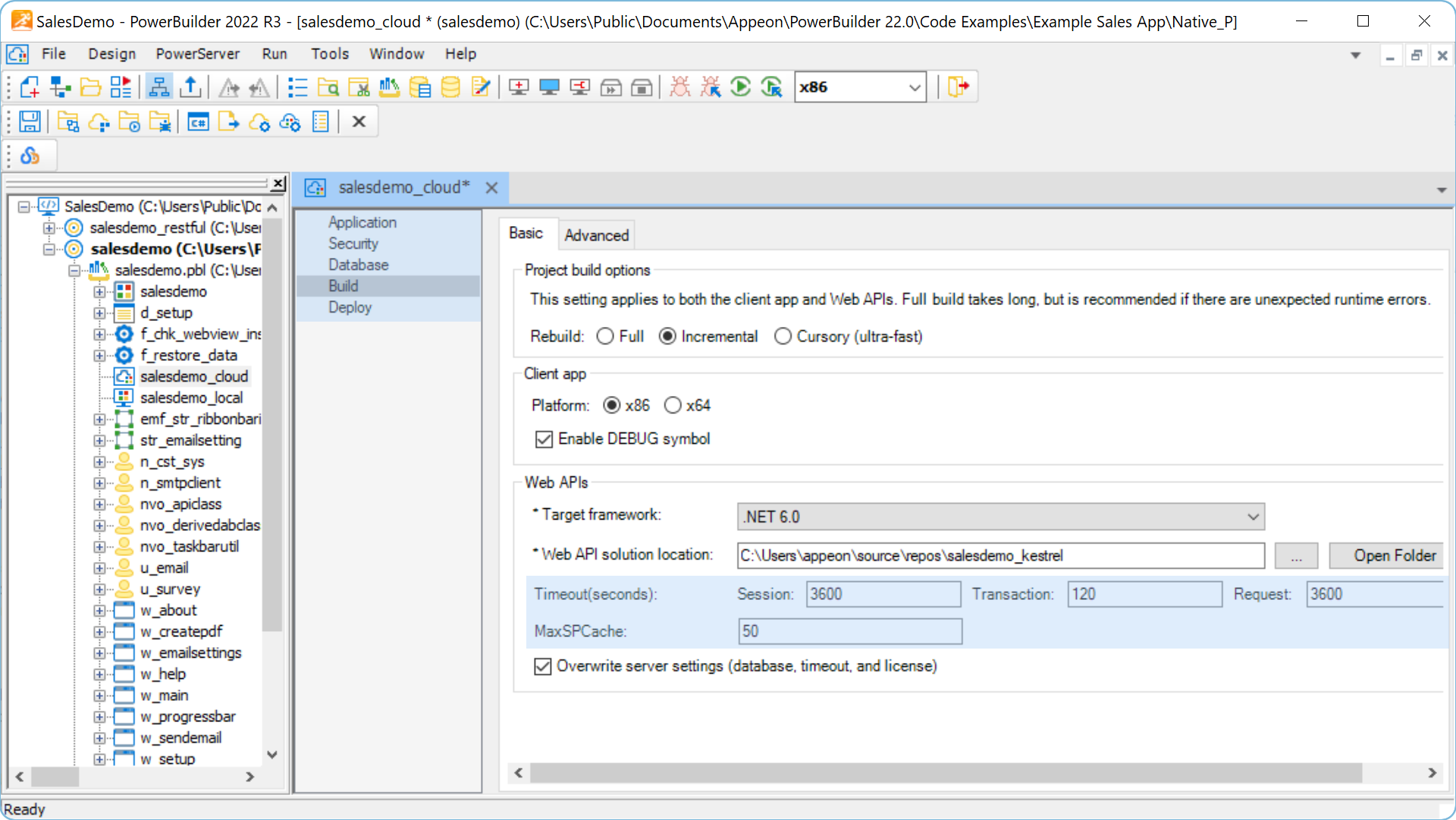Screen dimensions: 1456x820
Task: Click the Session timeout input field
Action: [x=883, y=594]
